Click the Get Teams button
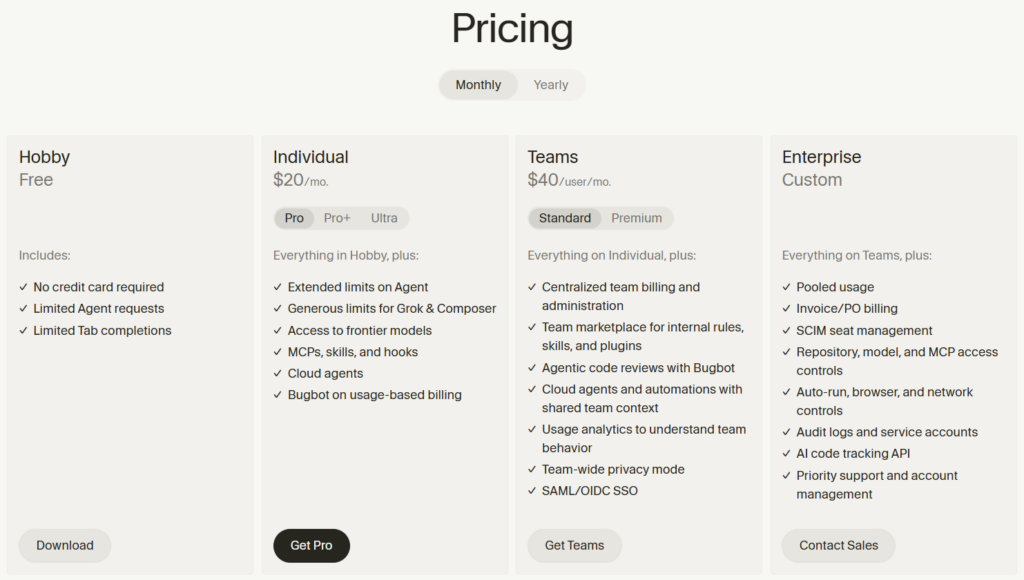Viewport: 1024px width, 580px height. (575, 545)
